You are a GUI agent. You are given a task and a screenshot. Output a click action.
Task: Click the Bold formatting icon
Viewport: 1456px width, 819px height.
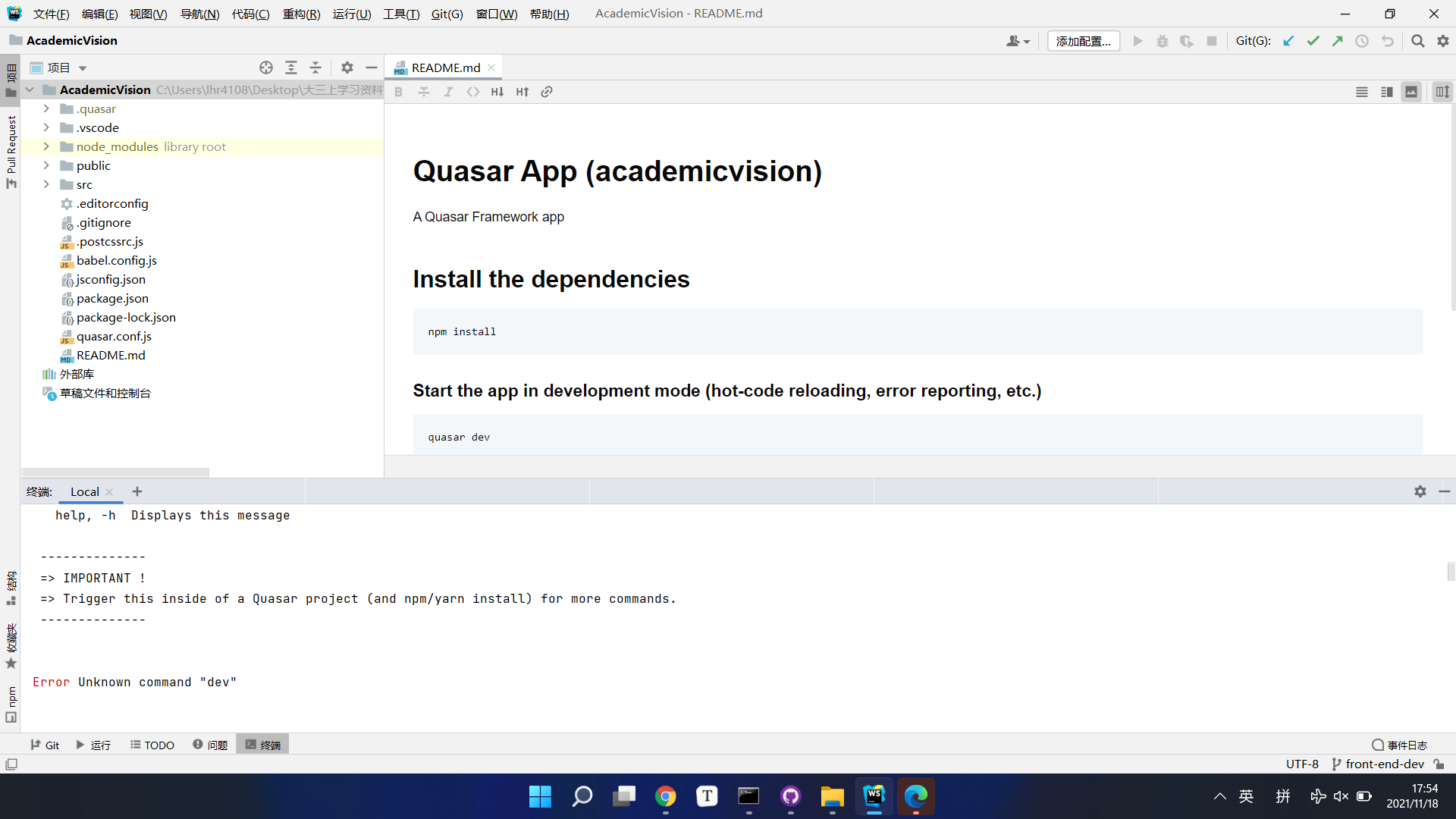(x=399, y=92)
